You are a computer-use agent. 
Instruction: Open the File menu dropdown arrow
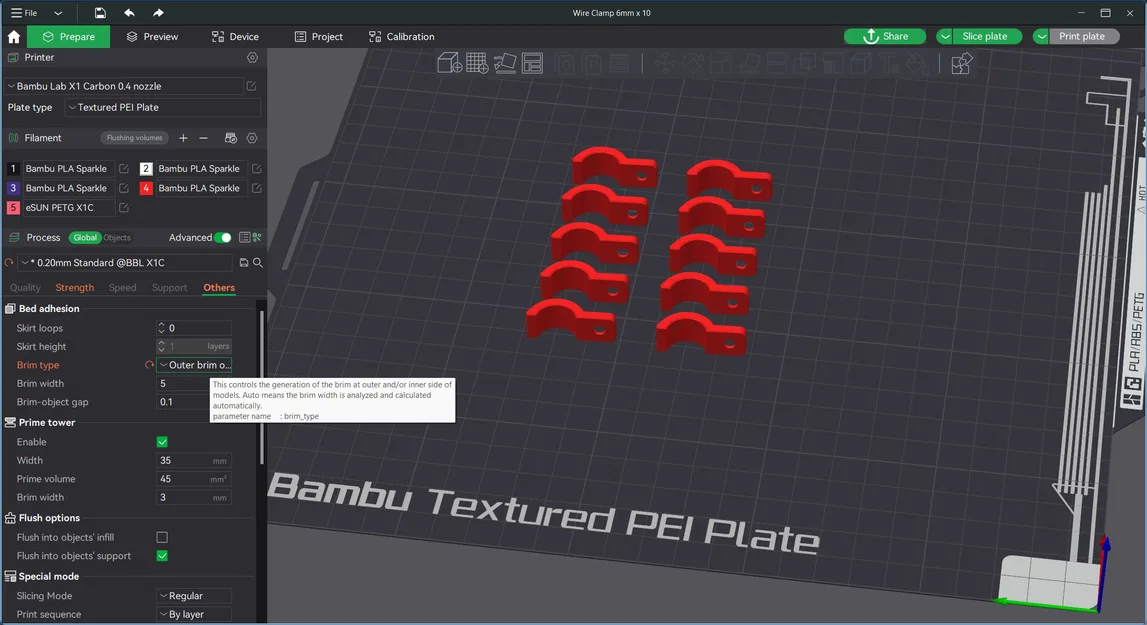tap(58, 13)
